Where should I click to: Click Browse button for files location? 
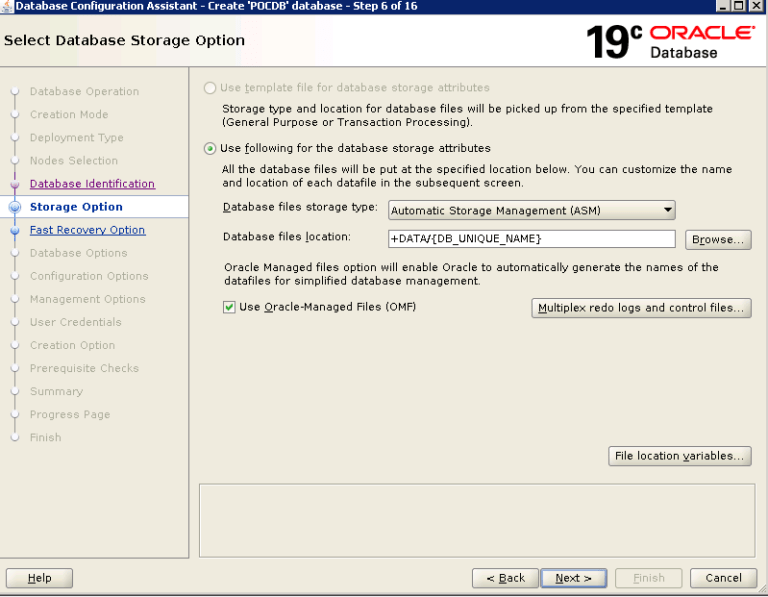717,240
